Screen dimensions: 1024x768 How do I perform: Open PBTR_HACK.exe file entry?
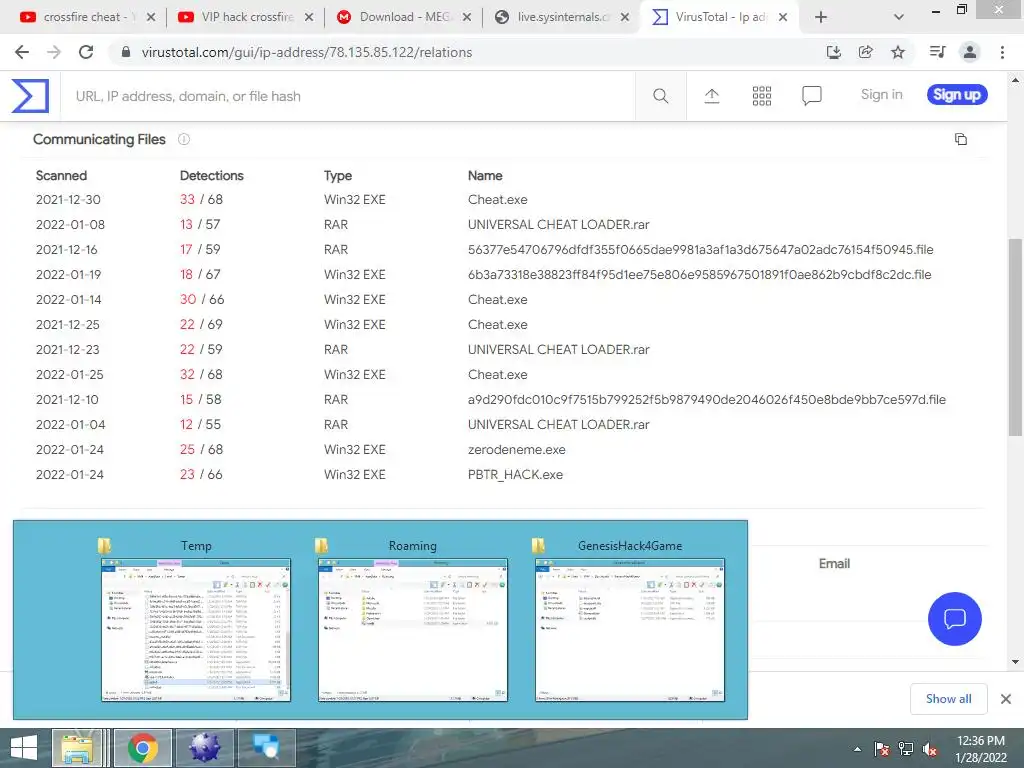coord(515,475)
